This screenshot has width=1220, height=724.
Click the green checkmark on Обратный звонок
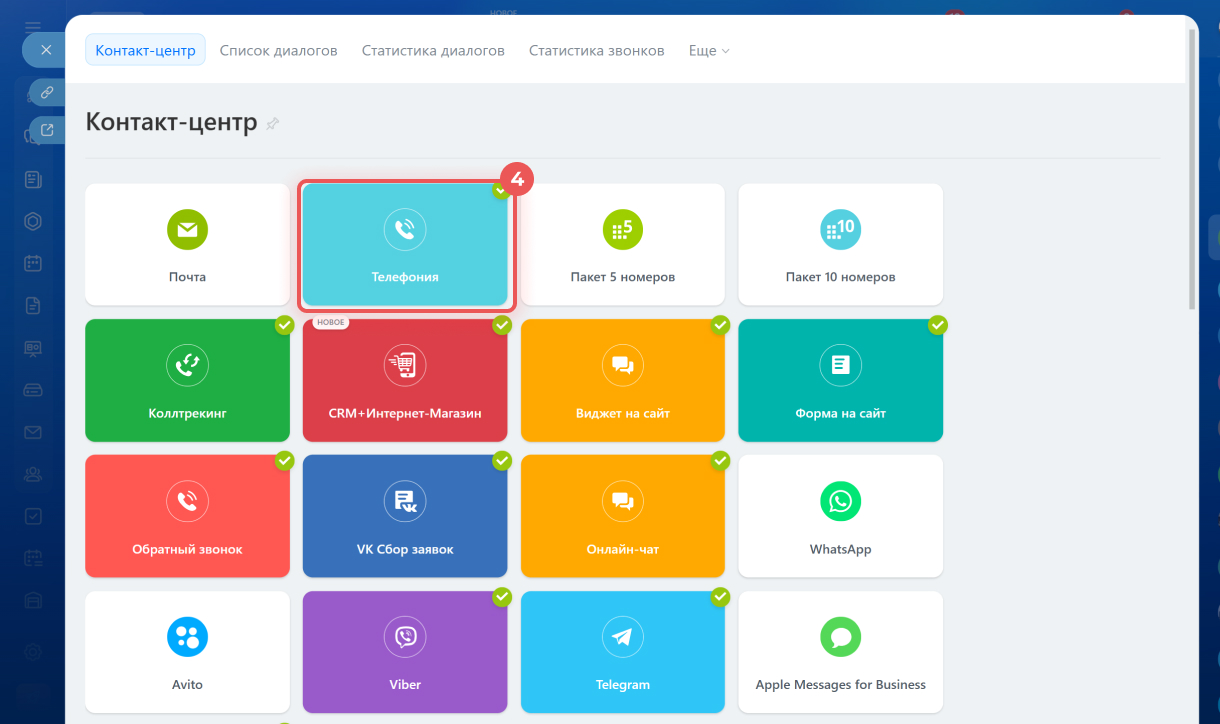pyautogui.click(x=284, y=461)
